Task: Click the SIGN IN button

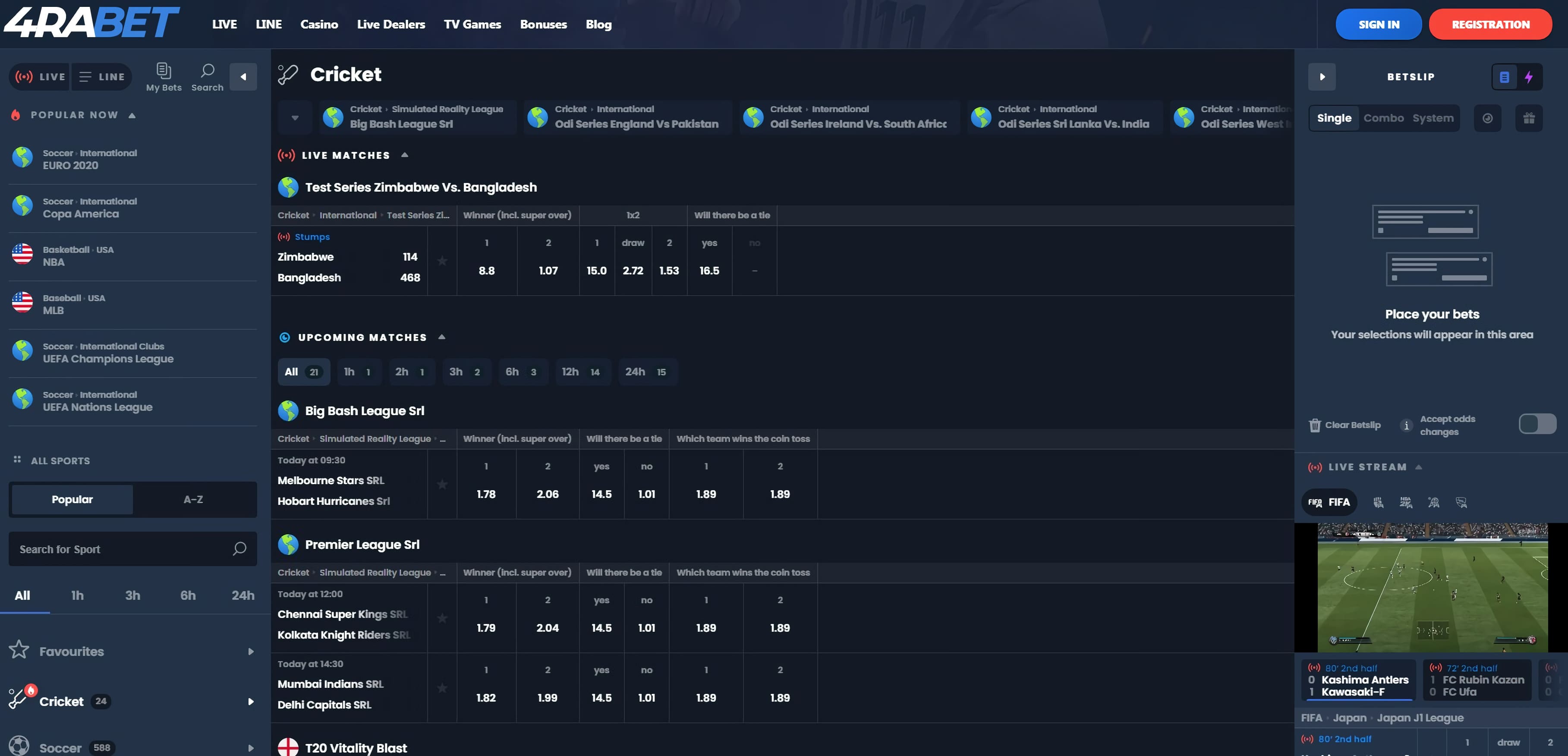Action: 1379,24
